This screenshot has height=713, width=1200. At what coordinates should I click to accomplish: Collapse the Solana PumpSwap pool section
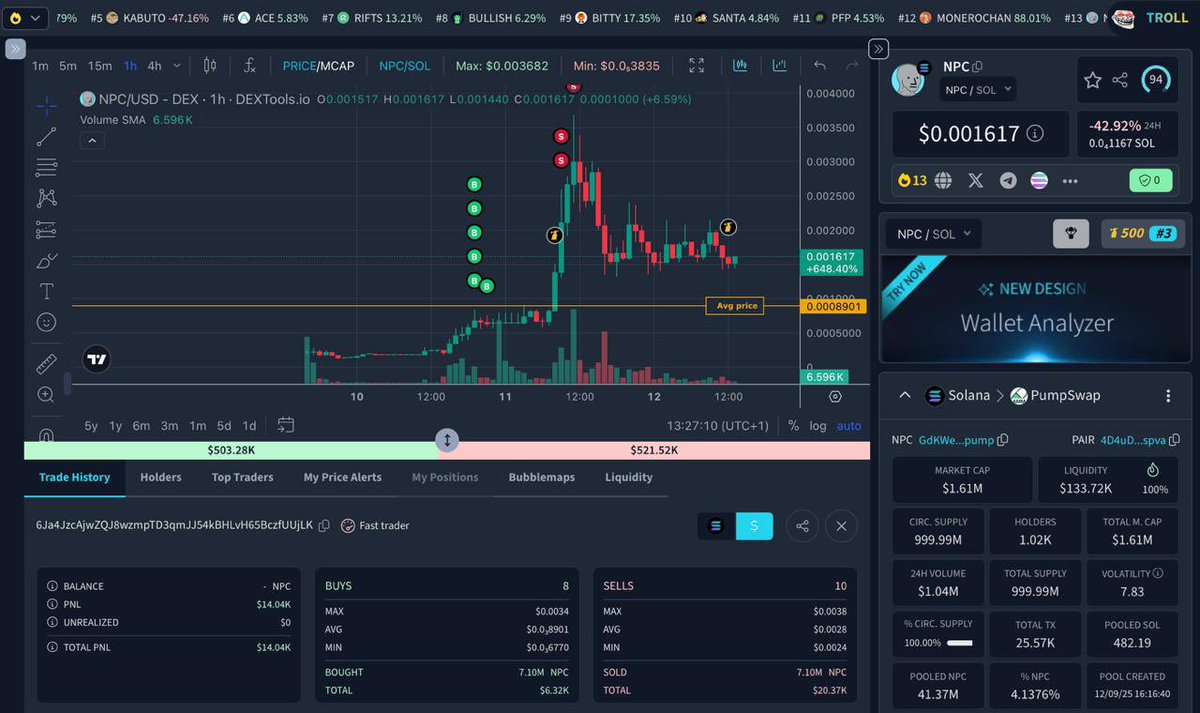point(904,396)
